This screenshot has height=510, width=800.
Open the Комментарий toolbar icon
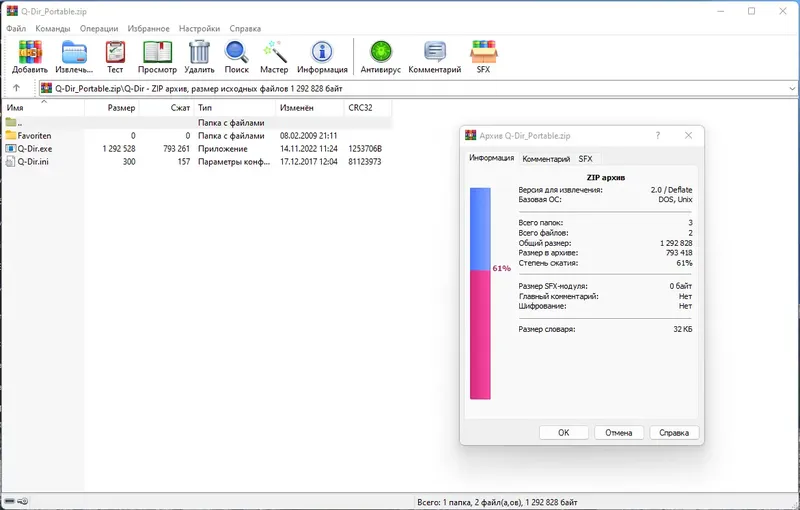pos(435,52)
